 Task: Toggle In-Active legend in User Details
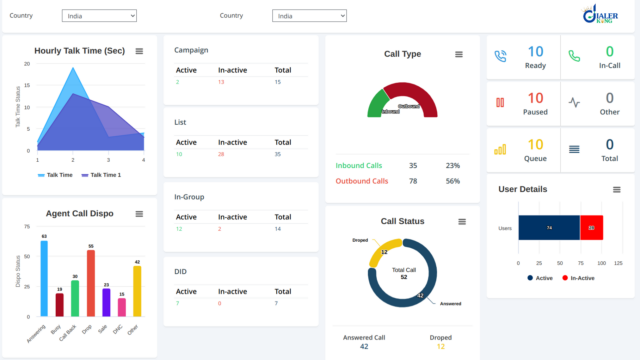578,278
